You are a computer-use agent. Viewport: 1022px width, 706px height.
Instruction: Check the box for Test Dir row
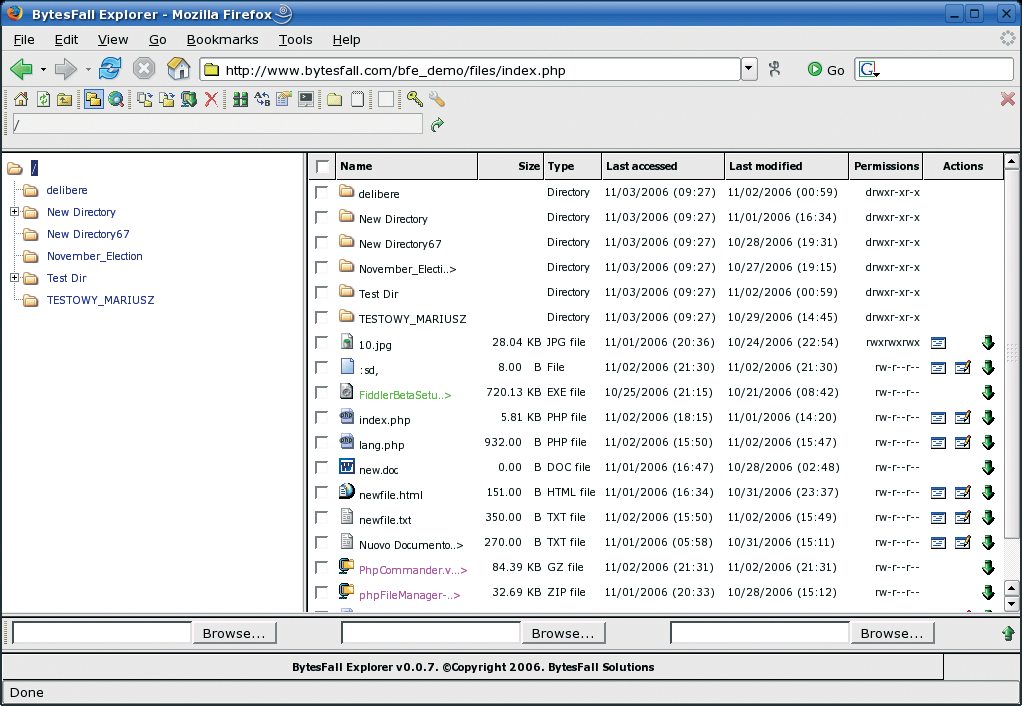coord(321,292)
